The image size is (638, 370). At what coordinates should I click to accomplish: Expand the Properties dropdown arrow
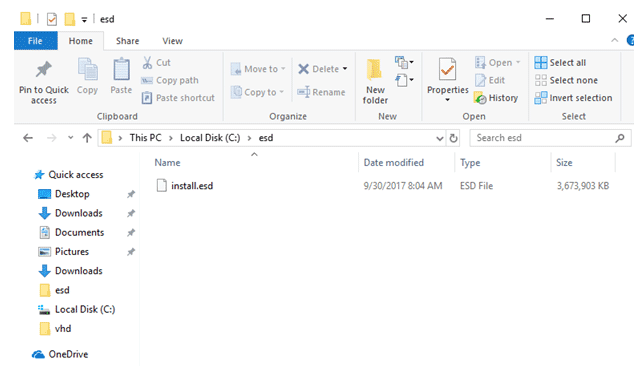click(448, 100)
